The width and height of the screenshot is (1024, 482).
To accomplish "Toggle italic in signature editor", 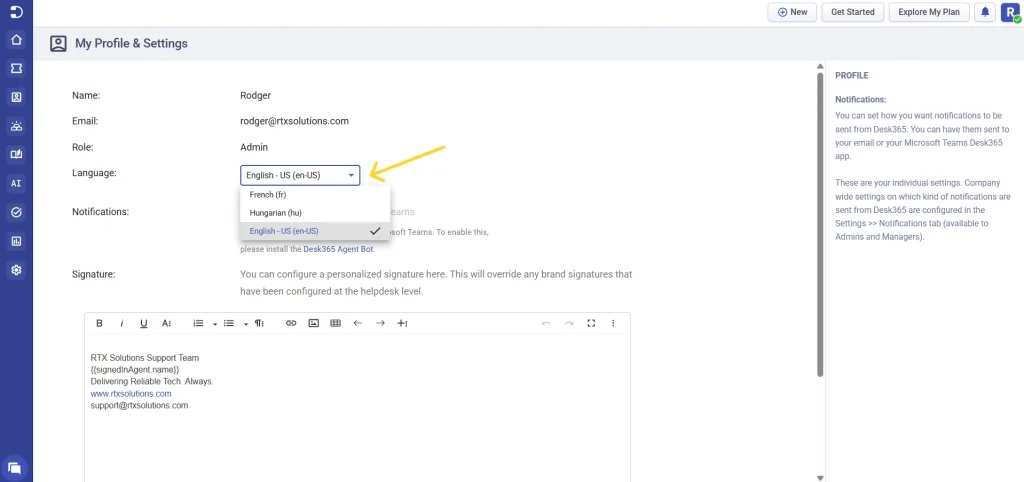I will coord(121,323).
